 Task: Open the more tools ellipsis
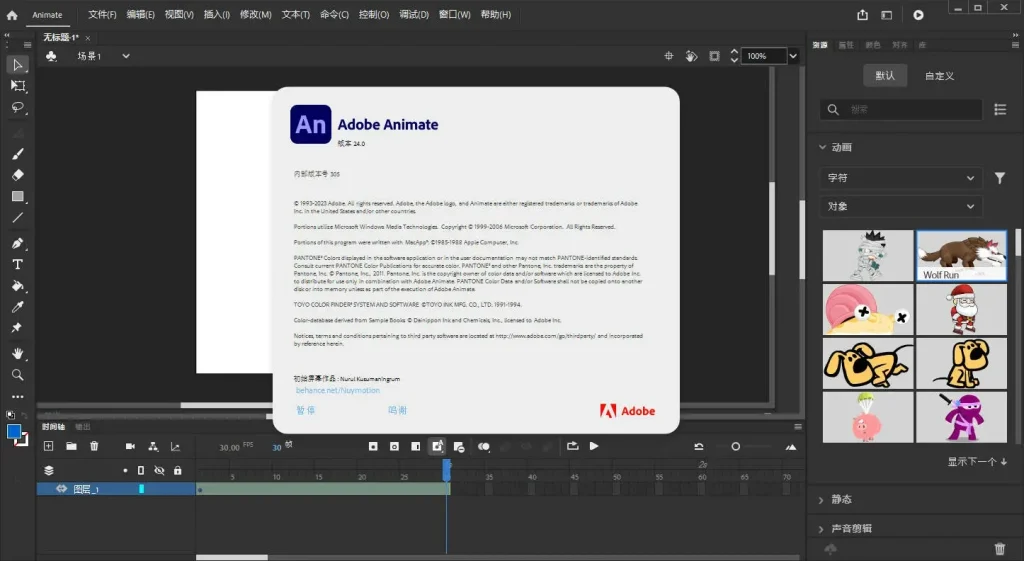pos(18,396)
